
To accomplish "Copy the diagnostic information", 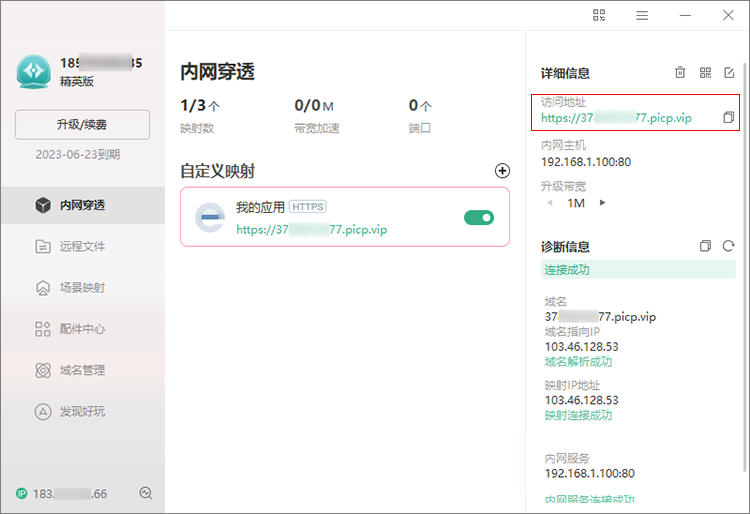I will click(x=705, y=246).
